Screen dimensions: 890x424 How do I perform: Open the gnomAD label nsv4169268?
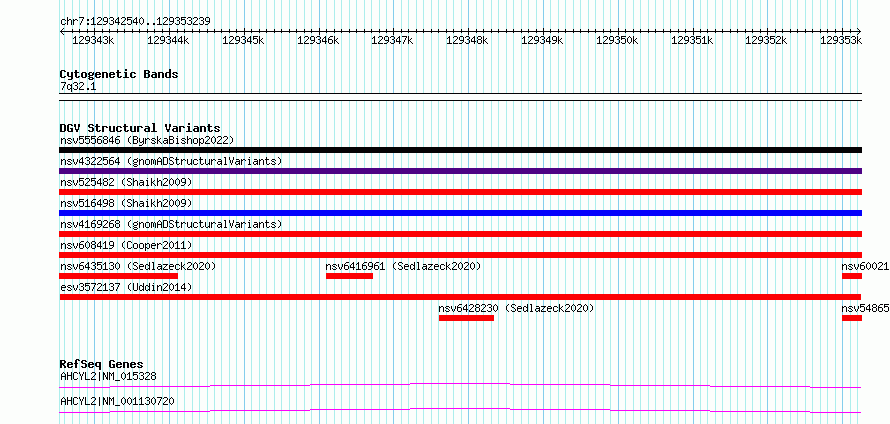pyautogui.click(x=171, y=224)
